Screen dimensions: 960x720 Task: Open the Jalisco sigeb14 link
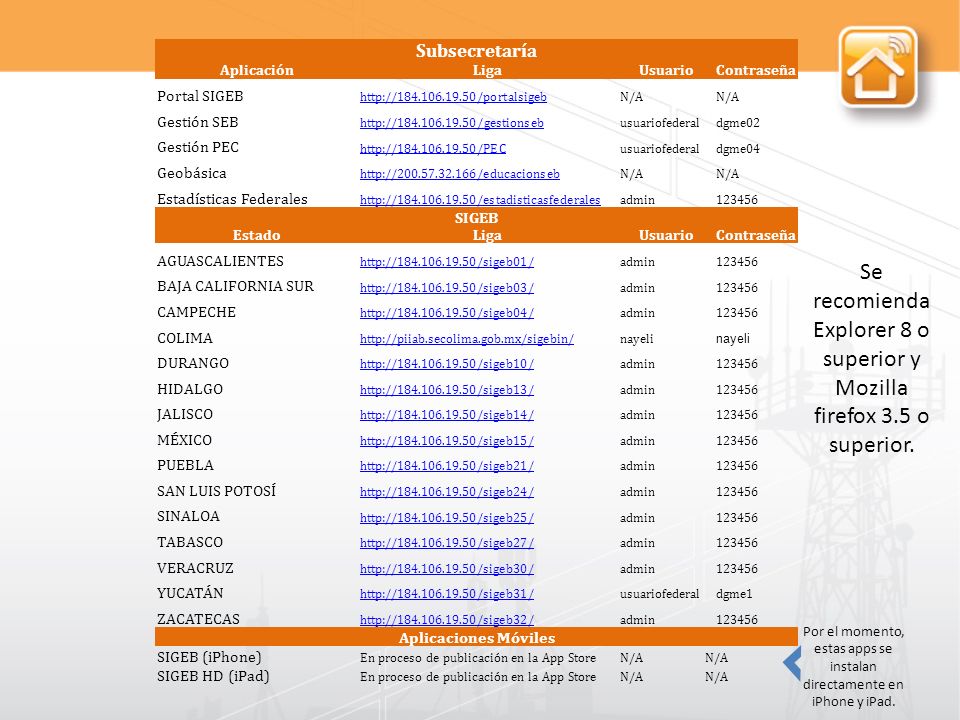click(447, 415)
